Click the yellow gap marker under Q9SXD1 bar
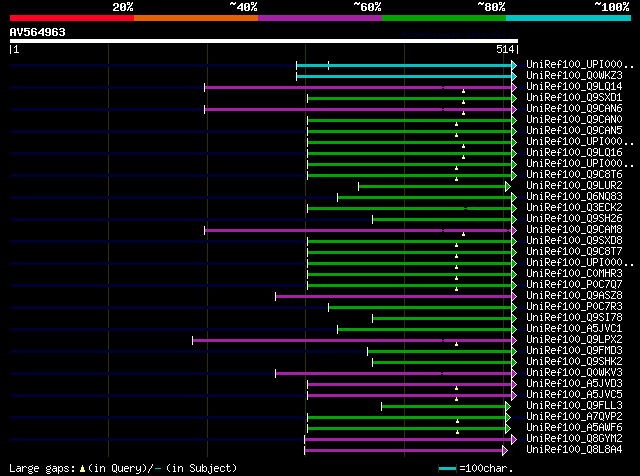The width and height of the screenshot is (640, 476). [x=463, y=102]
